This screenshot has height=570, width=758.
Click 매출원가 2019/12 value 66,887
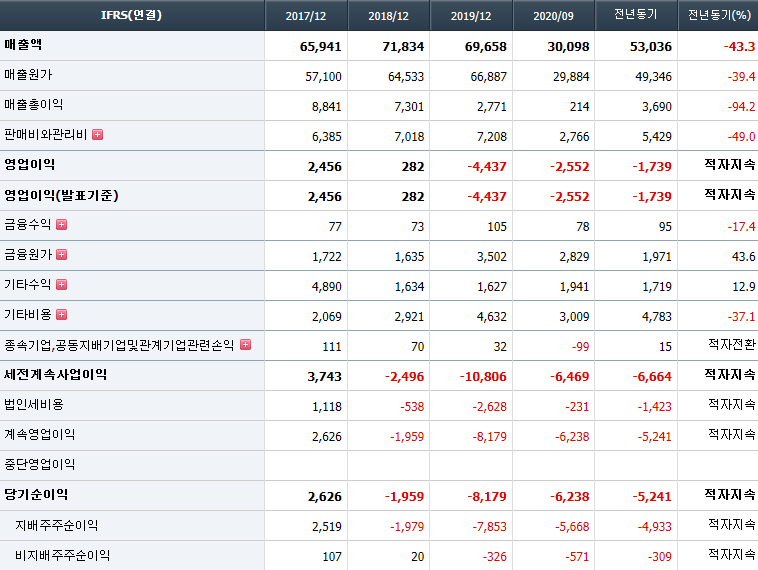pos(489,76)
